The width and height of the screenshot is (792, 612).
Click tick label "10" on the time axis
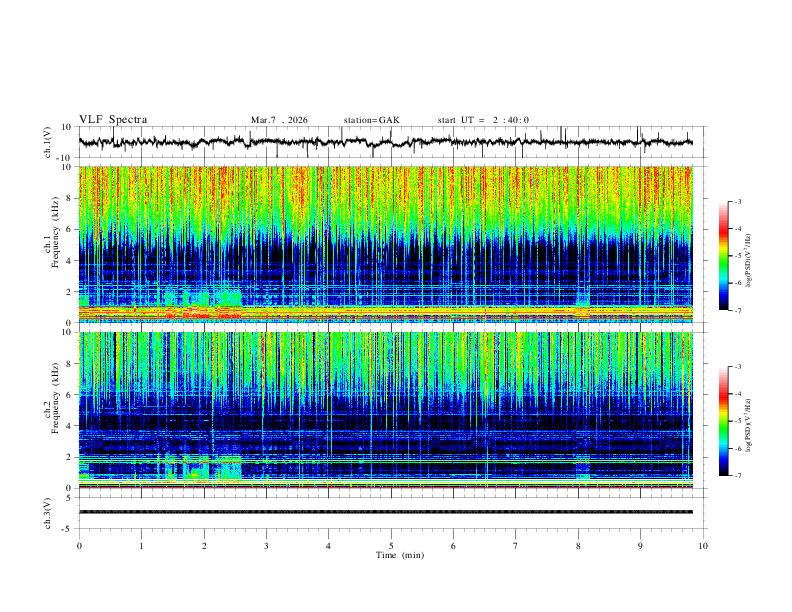tap(703, 546)
